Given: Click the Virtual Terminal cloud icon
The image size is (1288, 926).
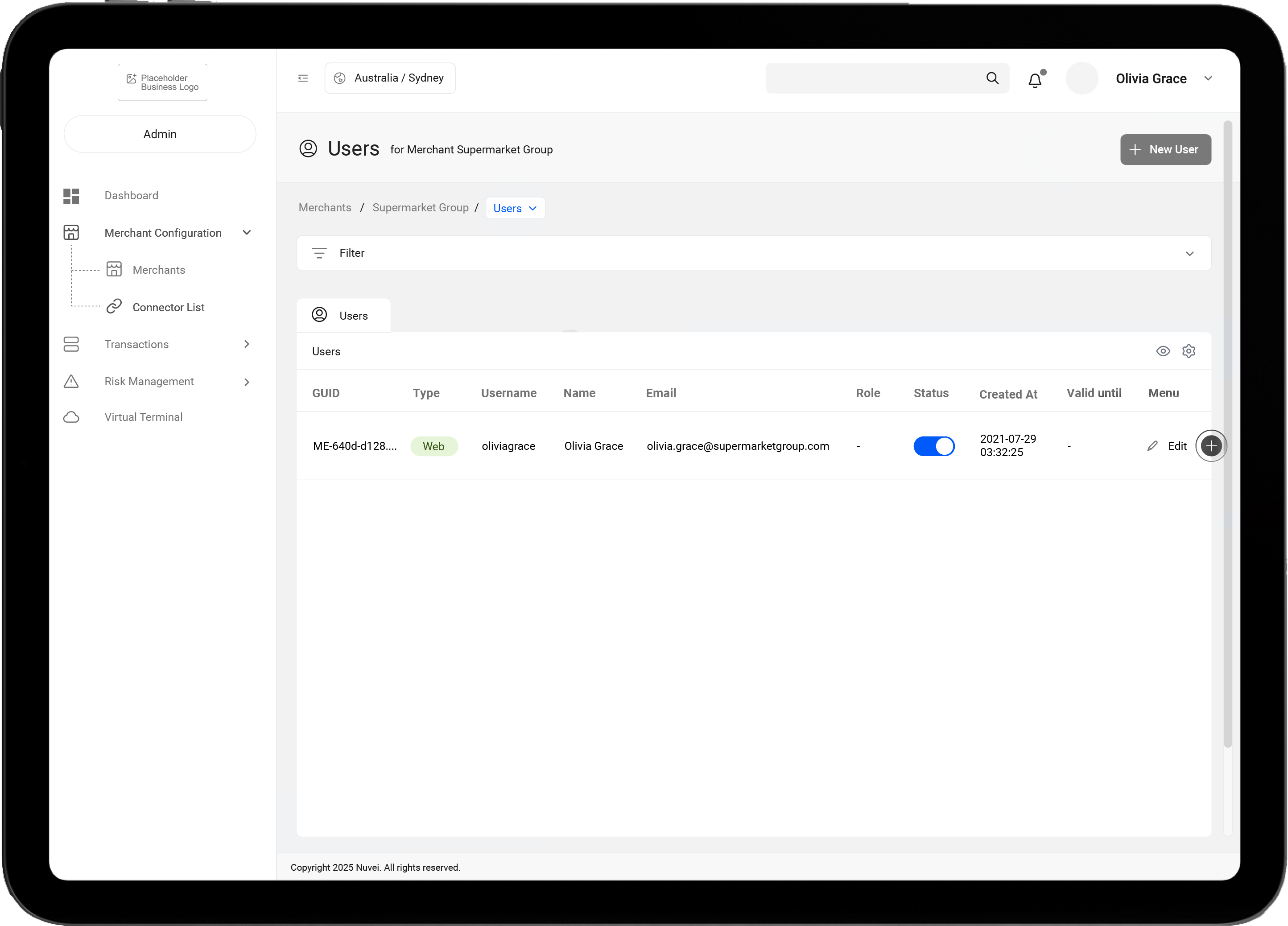Looking at the screenshot, I should click(71, 417).
